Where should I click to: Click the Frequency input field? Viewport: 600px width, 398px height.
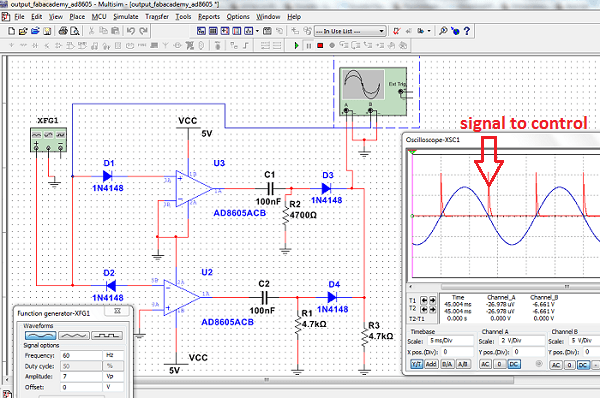(82, 356)
